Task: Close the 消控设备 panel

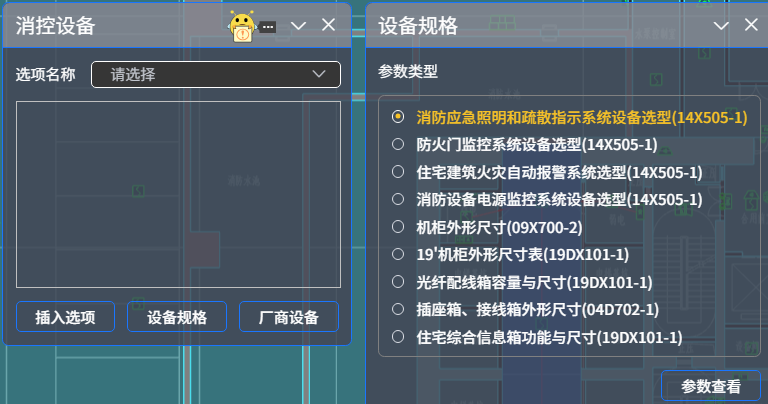Action: coord(328,26)
